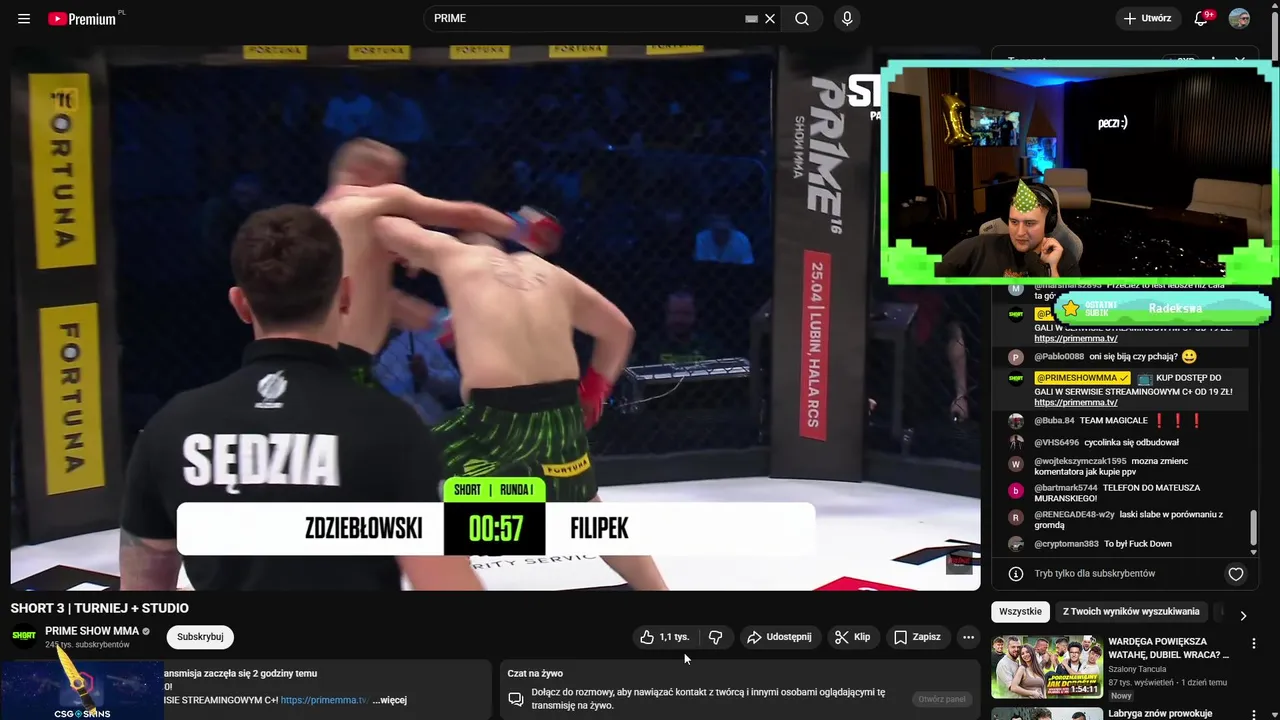This screenshot has width=1280, height=720.
Task: Click the 'Tryb tylko dla subskrybentów' notice
Action: [1095, 574]
